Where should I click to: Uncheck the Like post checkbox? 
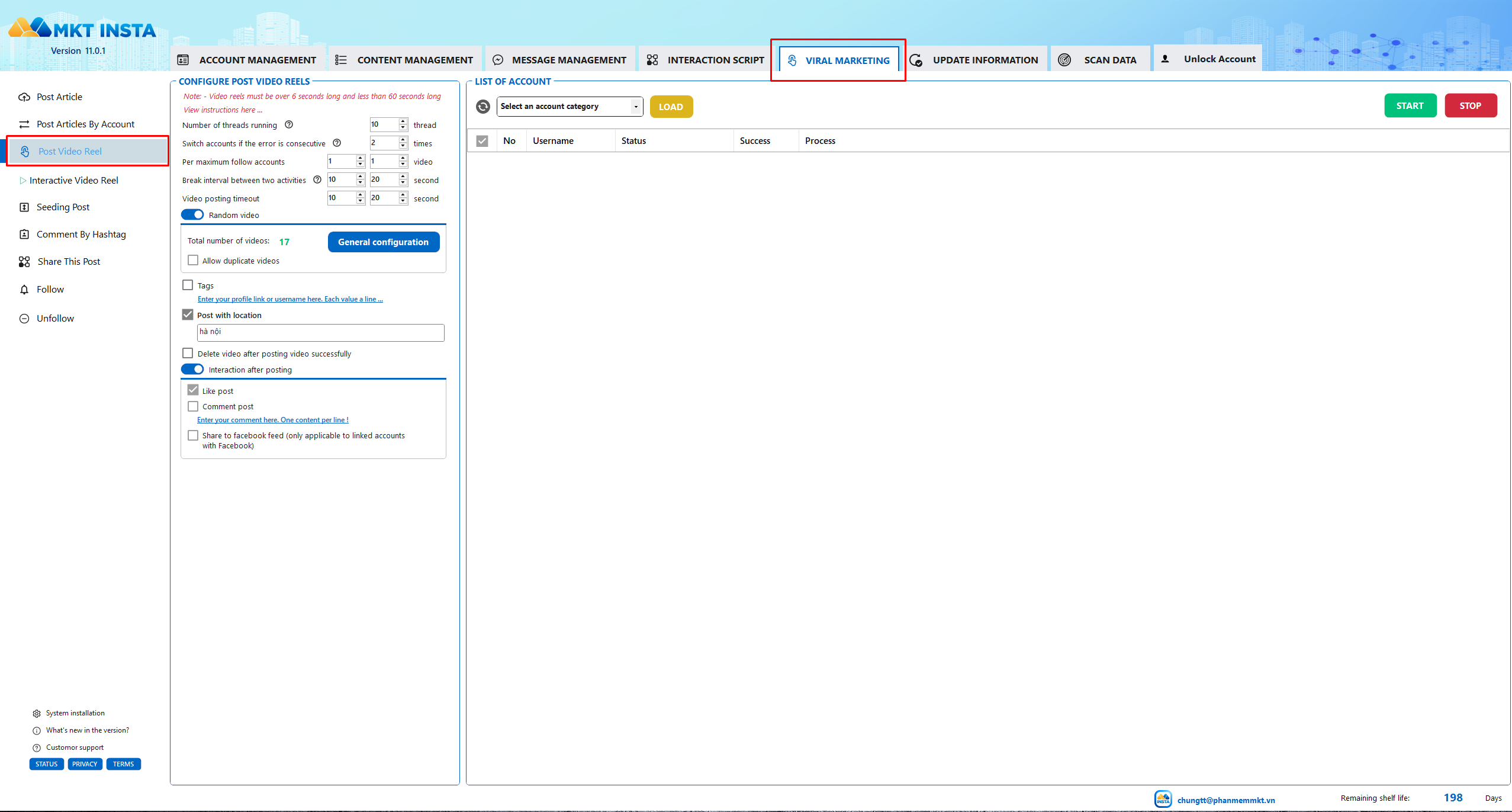click(193, 390)
